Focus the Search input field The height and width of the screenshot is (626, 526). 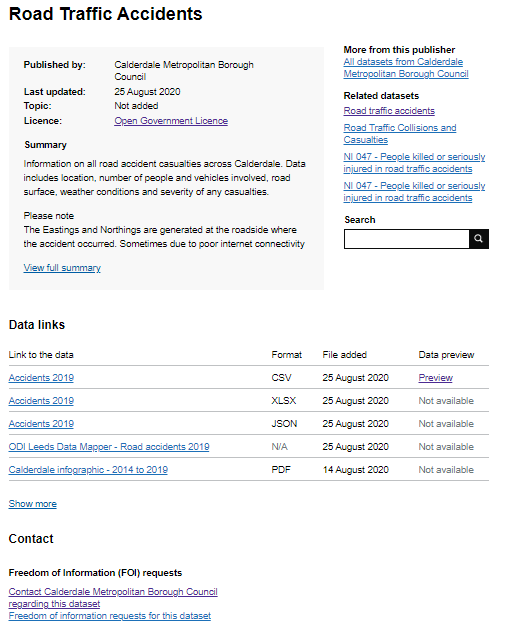pyautogui.click(x=406, y=239)
